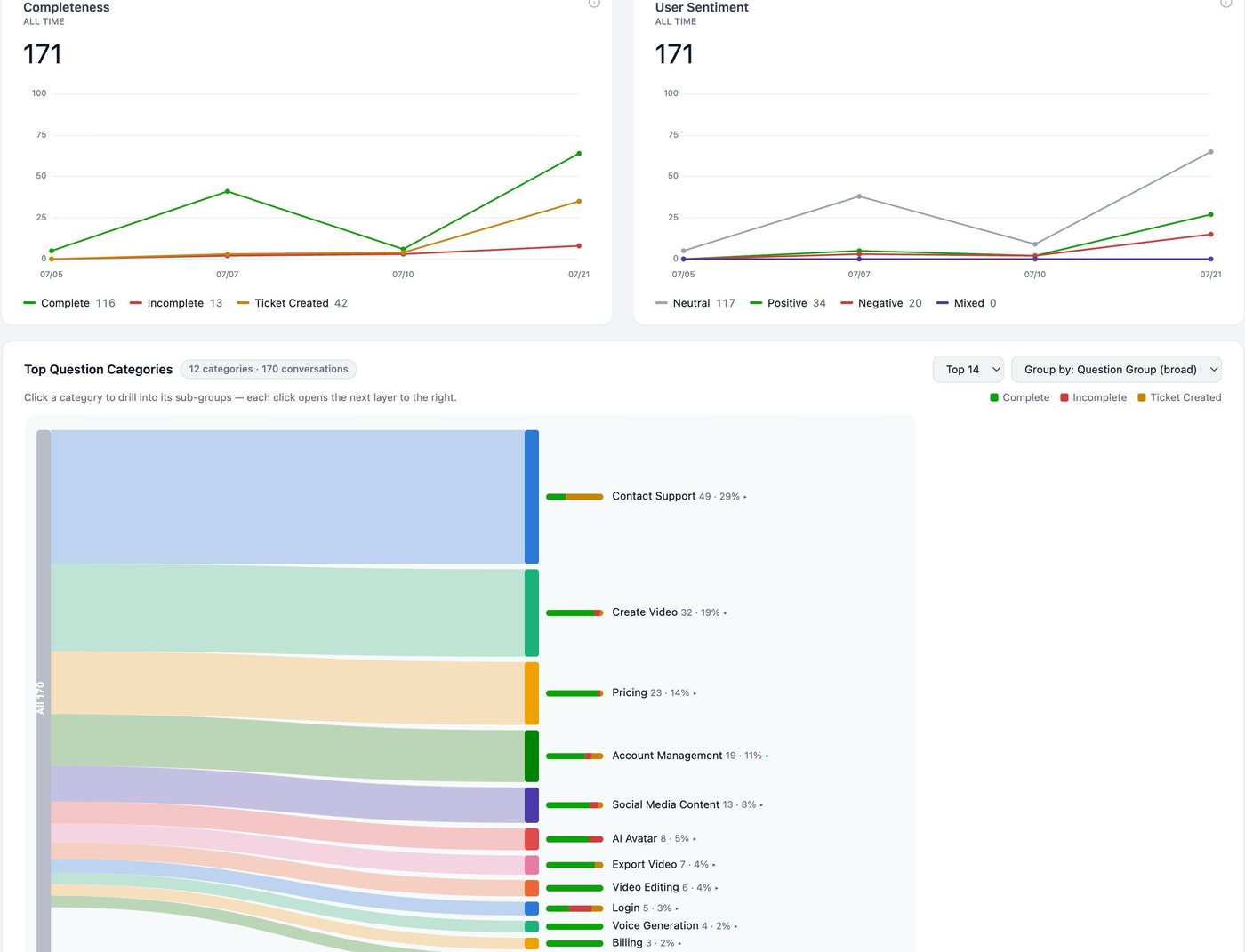Open Login category sub-groups
1245x952 pixels.
[x=646, y=908]
